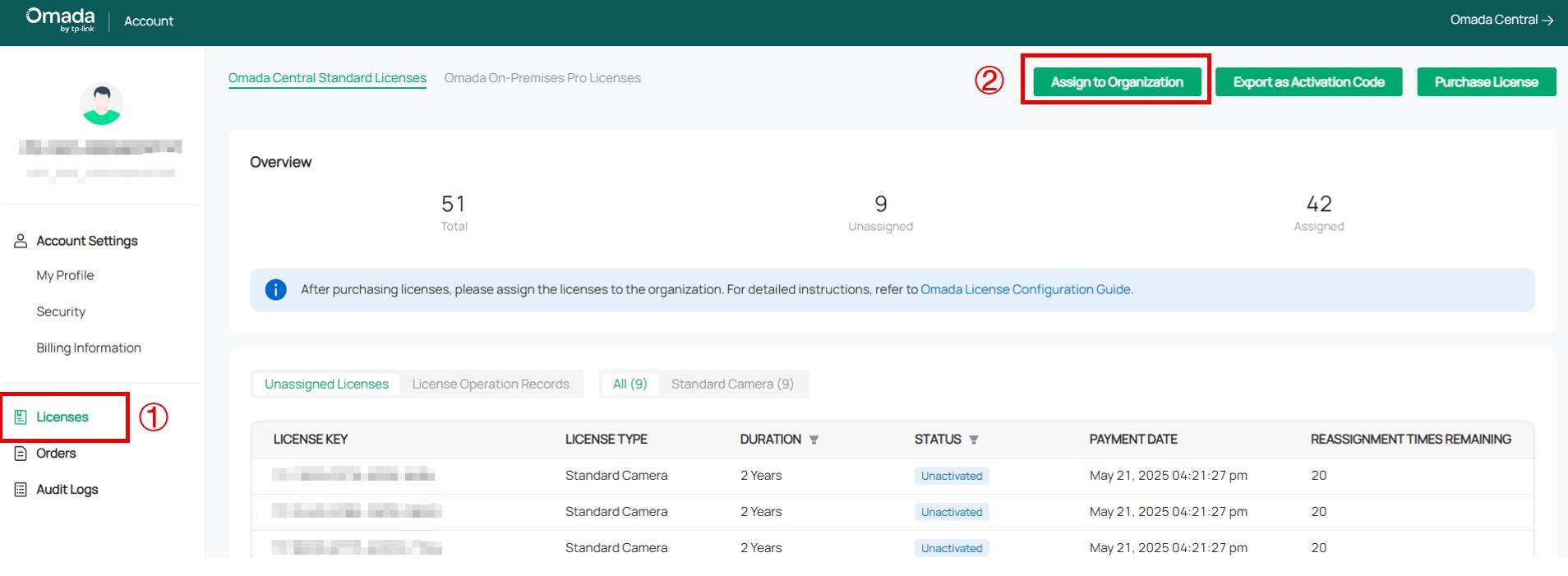Viewport: 1568px width, 576px height.
Task: Click REASSIGNMENT TIMES REMAINING column header
Action: pos(1411,440)
